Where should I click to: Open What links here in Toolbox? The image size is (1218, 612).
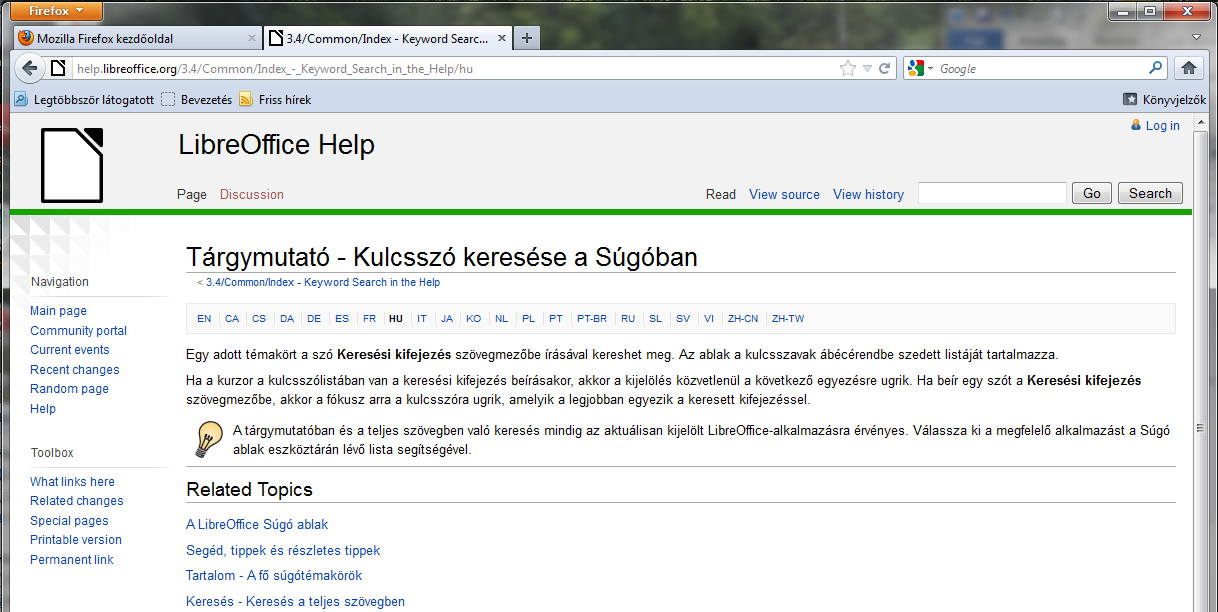click(72, 482)
